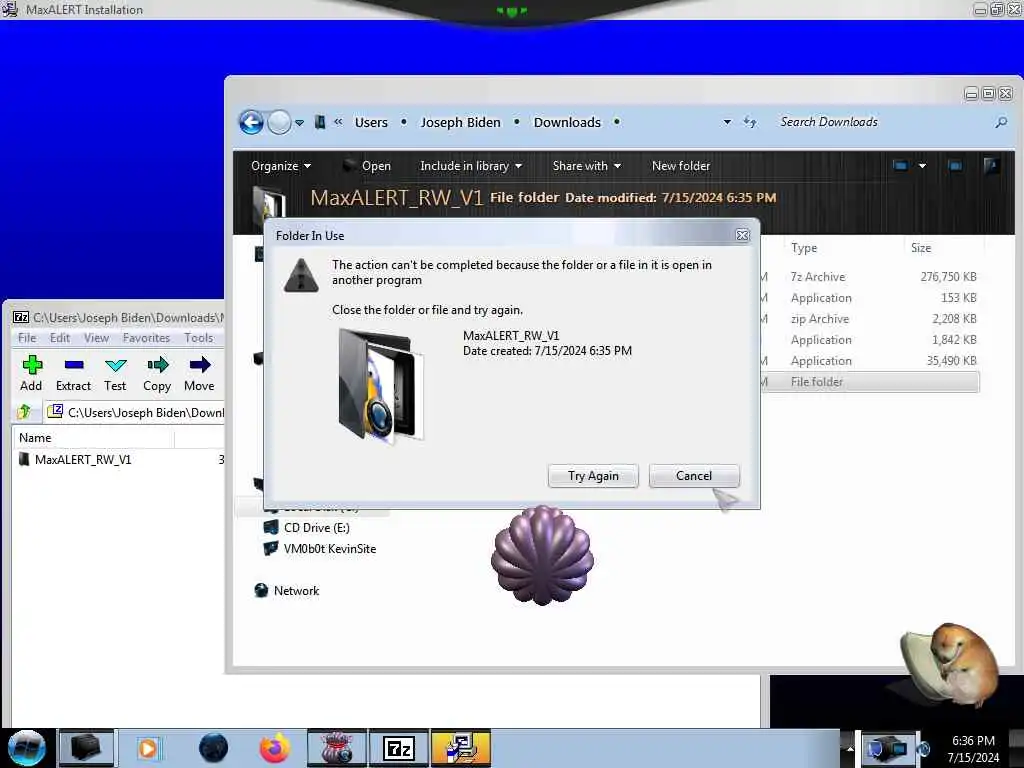Open 7-Zip View menu
The image size is (1024, 768).
click(96, 338)
